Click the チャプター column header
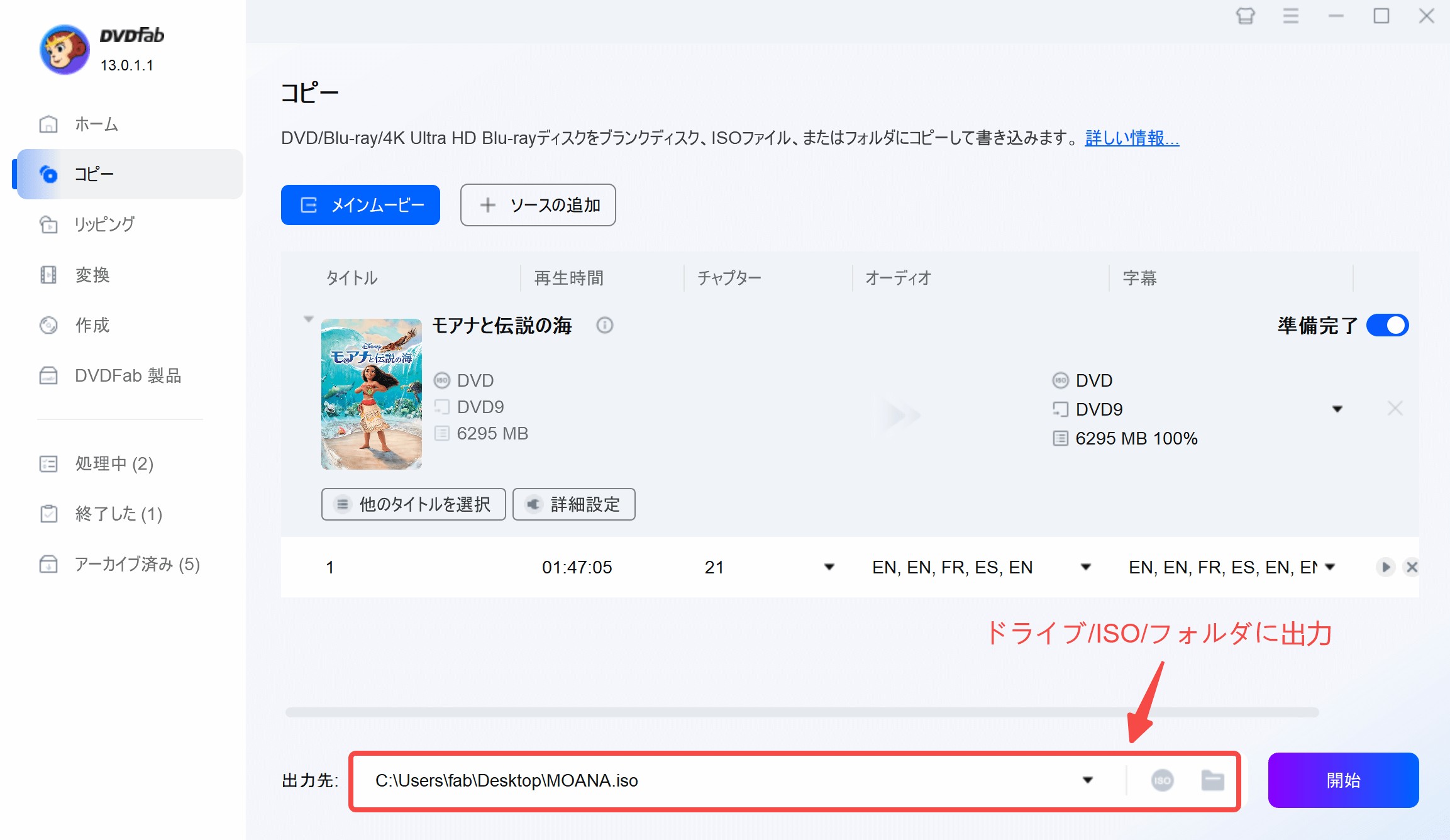Viewport: 1450px width, 840px height. click(x=729, y=278)
